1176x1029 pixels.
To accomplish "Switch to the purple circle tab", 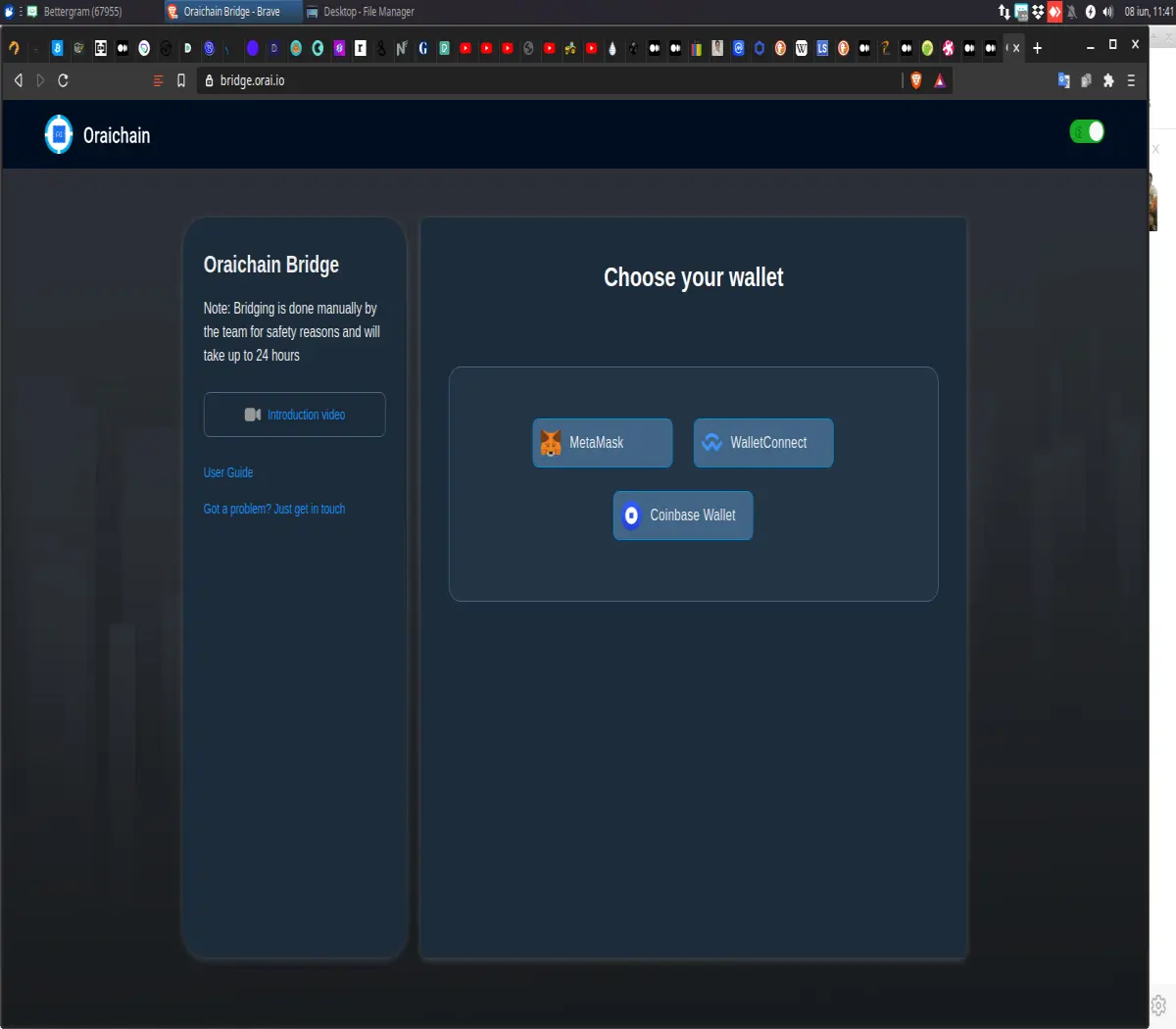I will click(253, 48).
